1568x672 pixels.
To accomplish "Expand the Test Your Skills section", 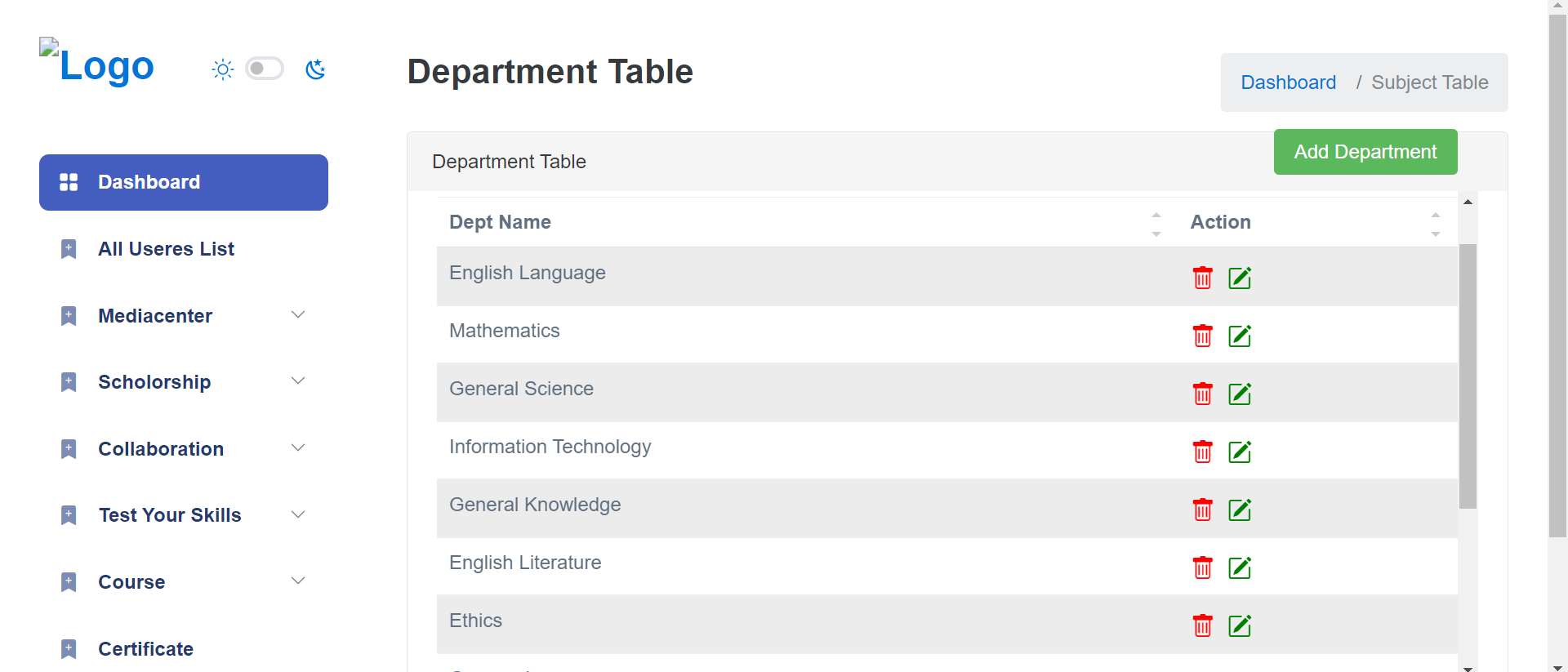I will (298, 514).
